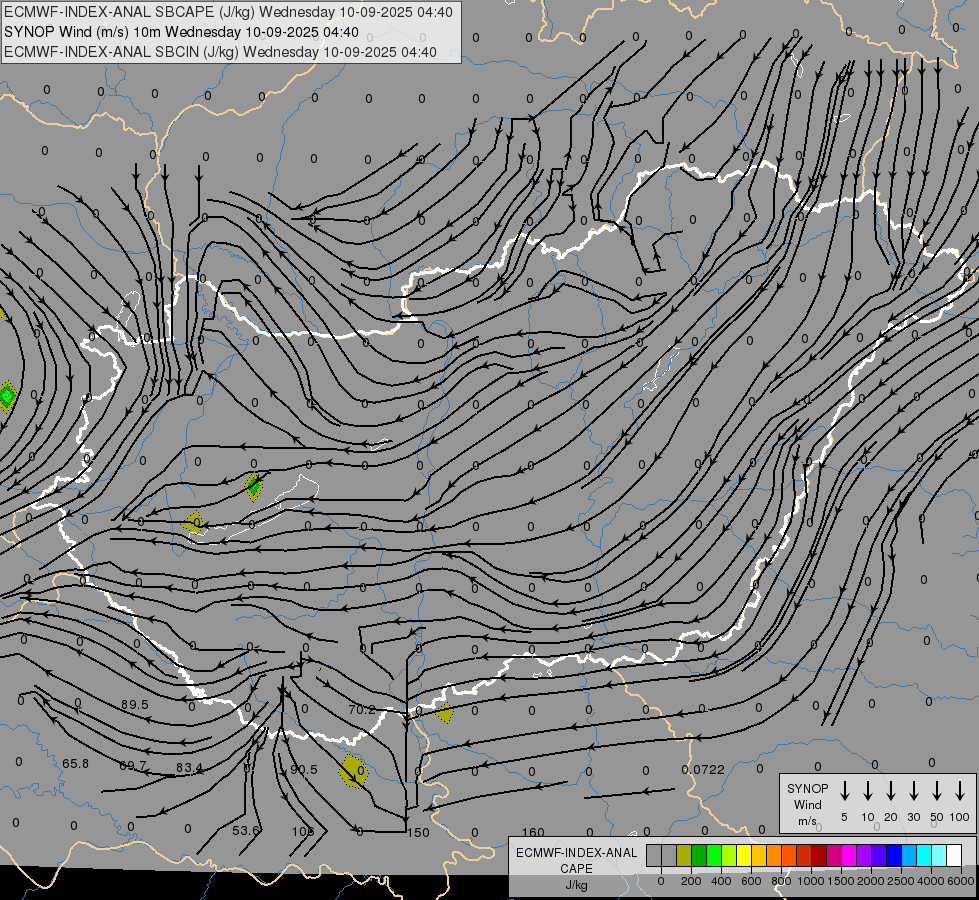Screen dimensions: 979x900
Task: Click the 105 value on the map
Action: tap(303, 831)
